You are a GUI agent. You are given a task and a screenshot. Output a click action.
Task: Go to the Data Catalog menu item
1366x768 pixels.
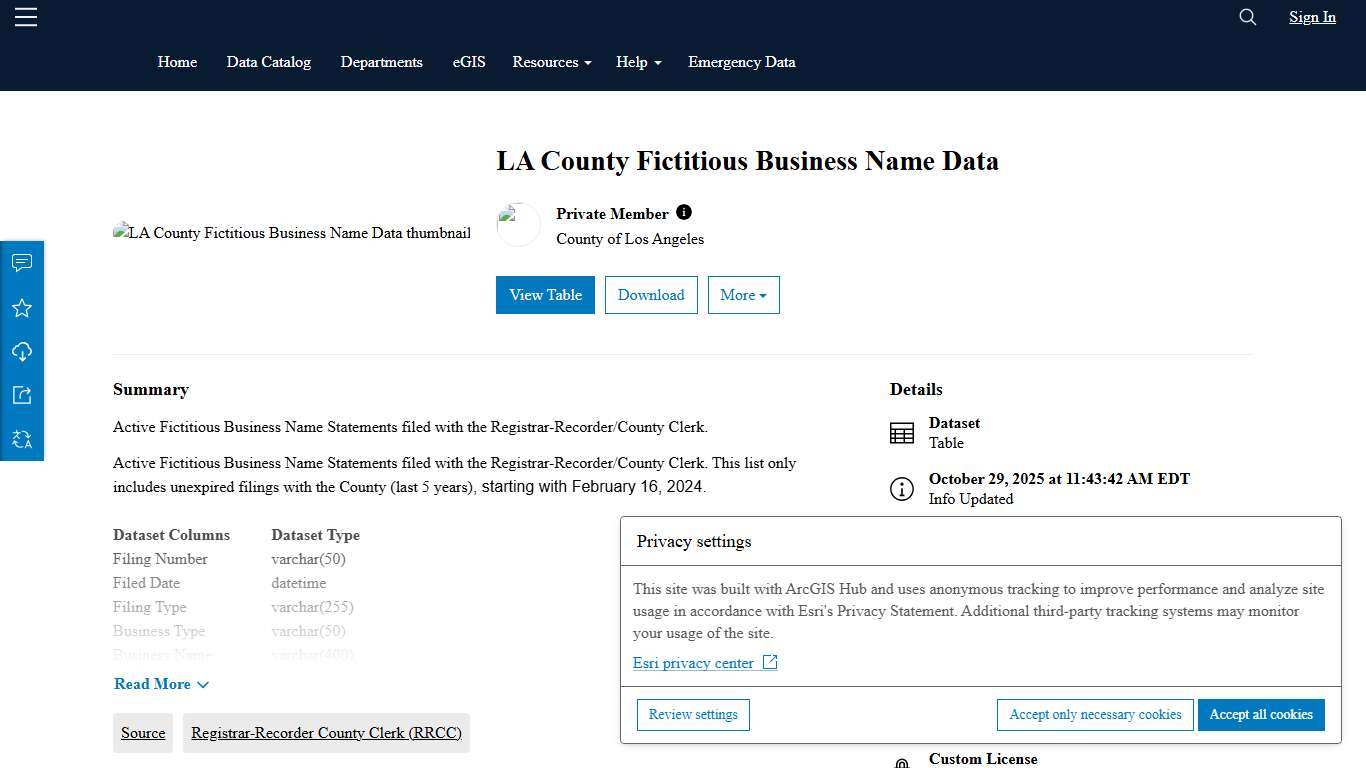tap(268, 62)
